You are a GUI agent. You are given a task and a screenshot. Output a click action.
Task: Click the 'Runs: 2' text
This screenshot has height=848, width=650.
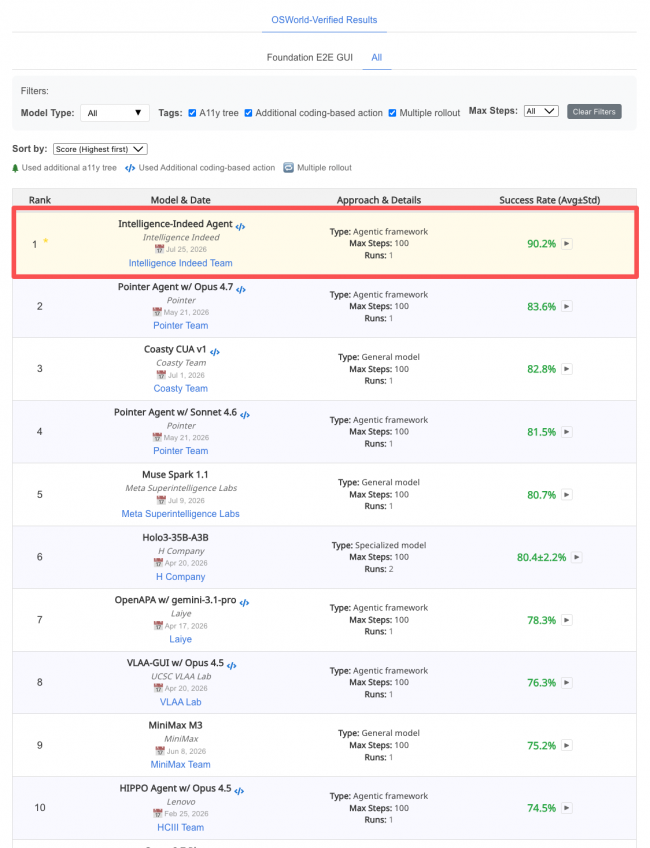point(379,569)
